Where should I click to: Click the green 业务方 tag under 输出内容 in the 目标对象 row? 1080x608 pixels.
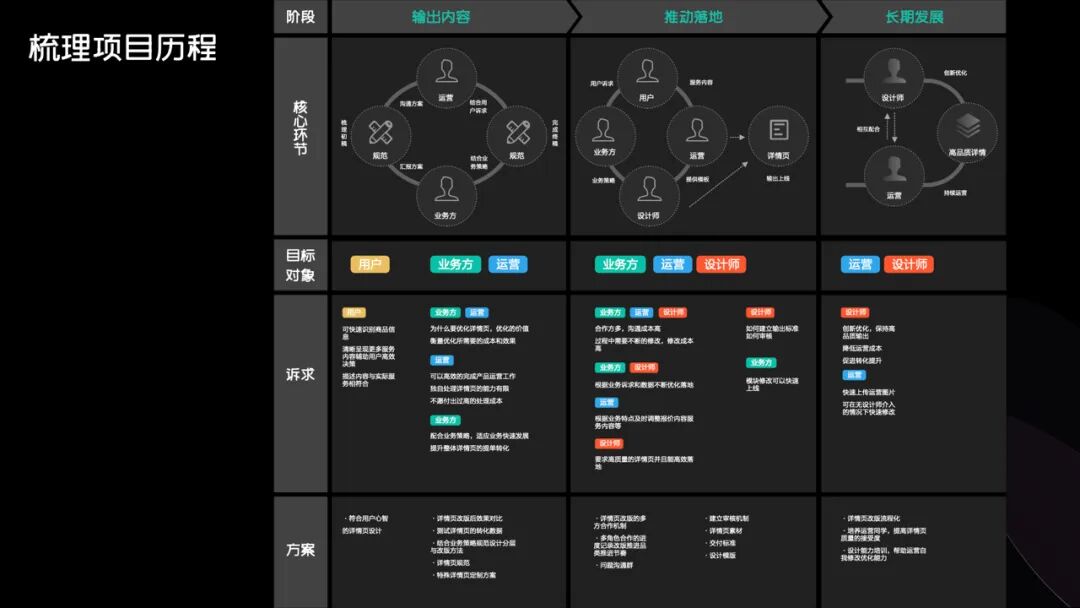[x=455, y=264]
